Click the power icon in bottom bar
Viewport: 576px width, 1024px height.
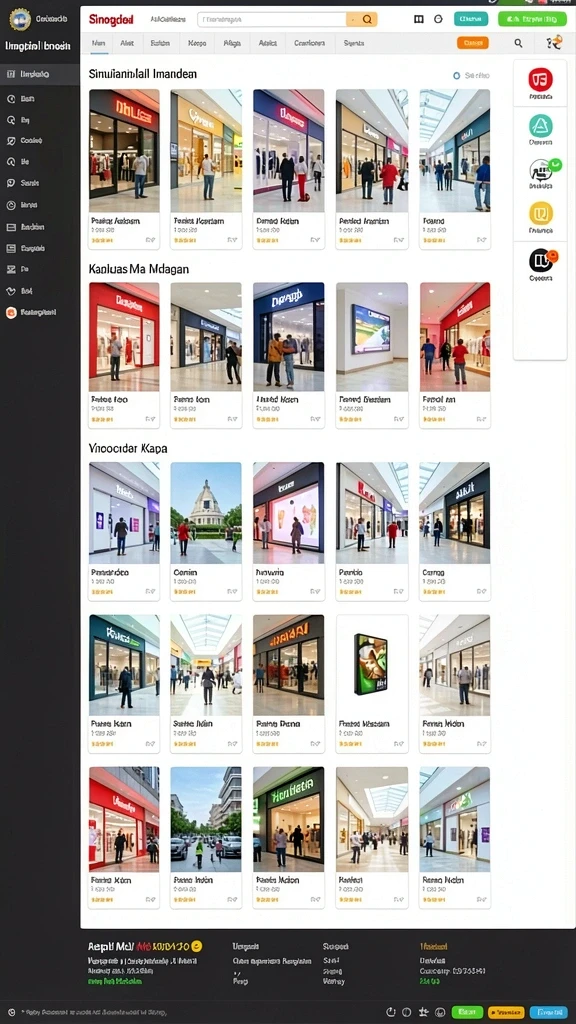pos(391,1012)
